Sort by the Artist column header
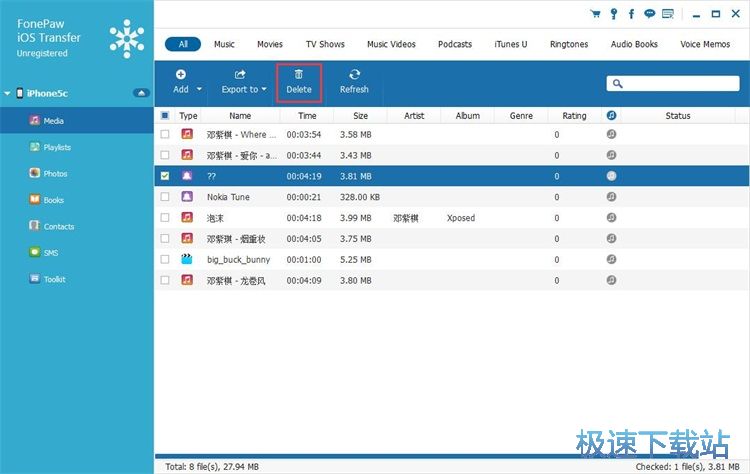Screen dimensions: 750x474 coord(414,115)
